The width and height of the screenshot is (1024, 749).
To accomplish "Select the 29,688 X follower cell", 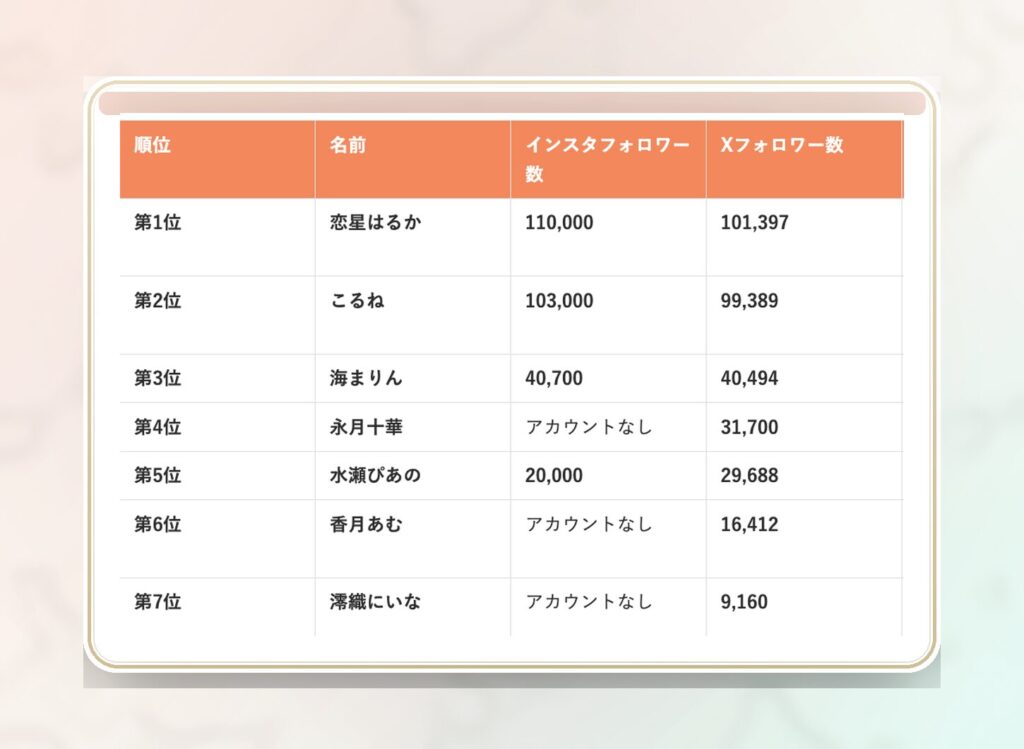I will pos(749,476).
